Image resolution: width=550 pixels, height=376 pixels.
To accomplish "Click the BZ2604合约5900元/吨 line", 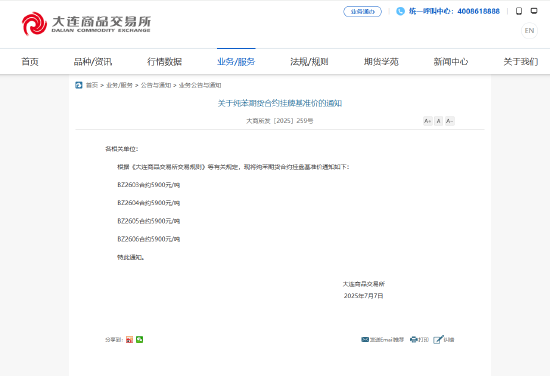I will point(149,203).
